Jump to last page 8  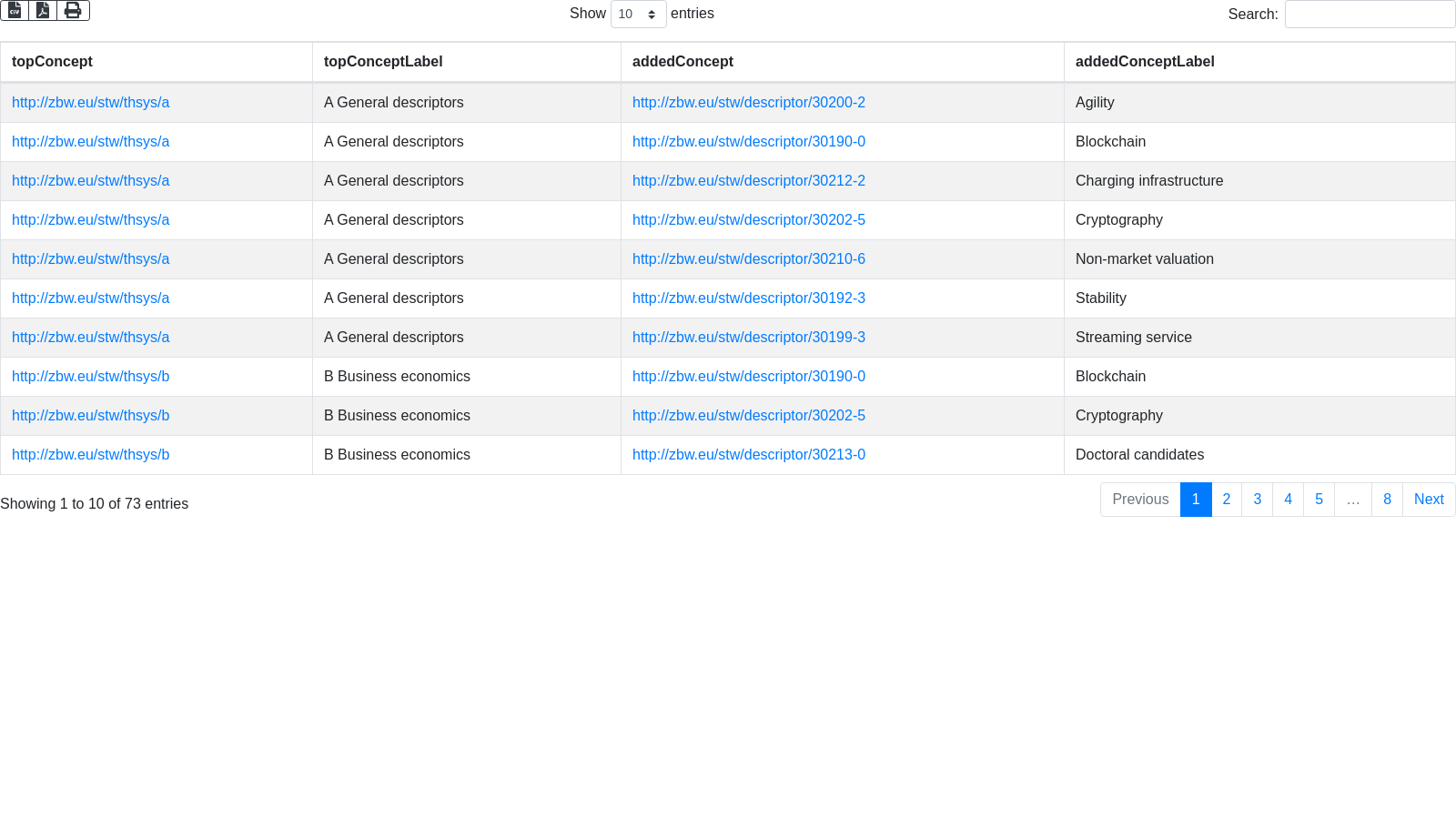1387,500
